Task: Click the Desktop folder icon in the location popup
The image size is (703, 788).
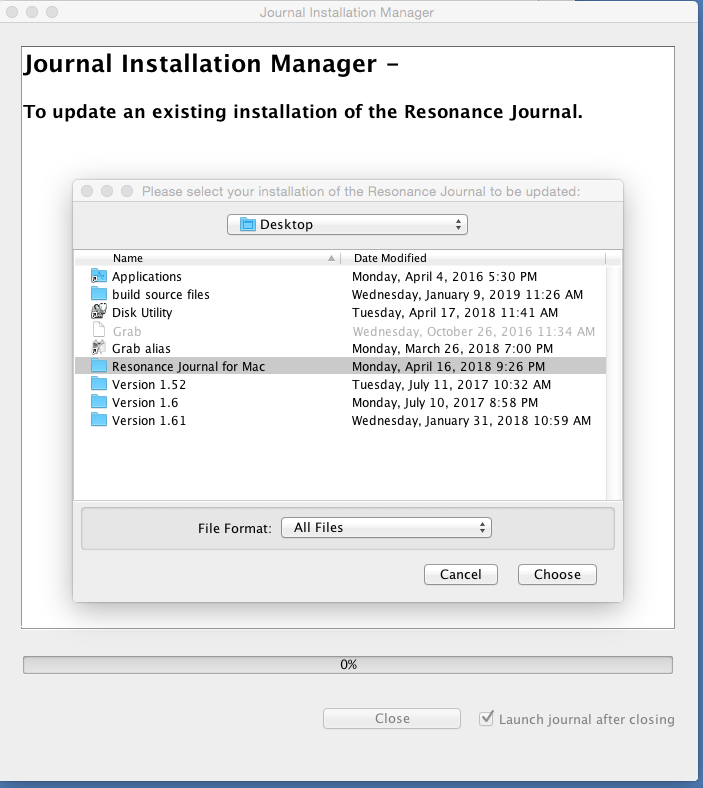Action: click(x=248, y=224)
